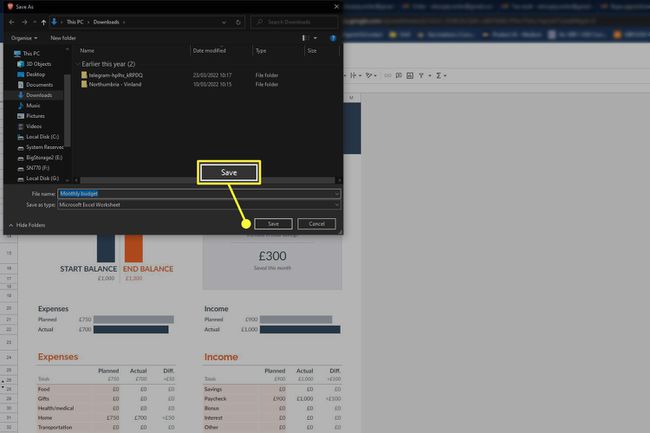This screenshot has width=650, height=433.
Task: Click the Paycheck row in the Income table
Action: click(x=273, y=399)
